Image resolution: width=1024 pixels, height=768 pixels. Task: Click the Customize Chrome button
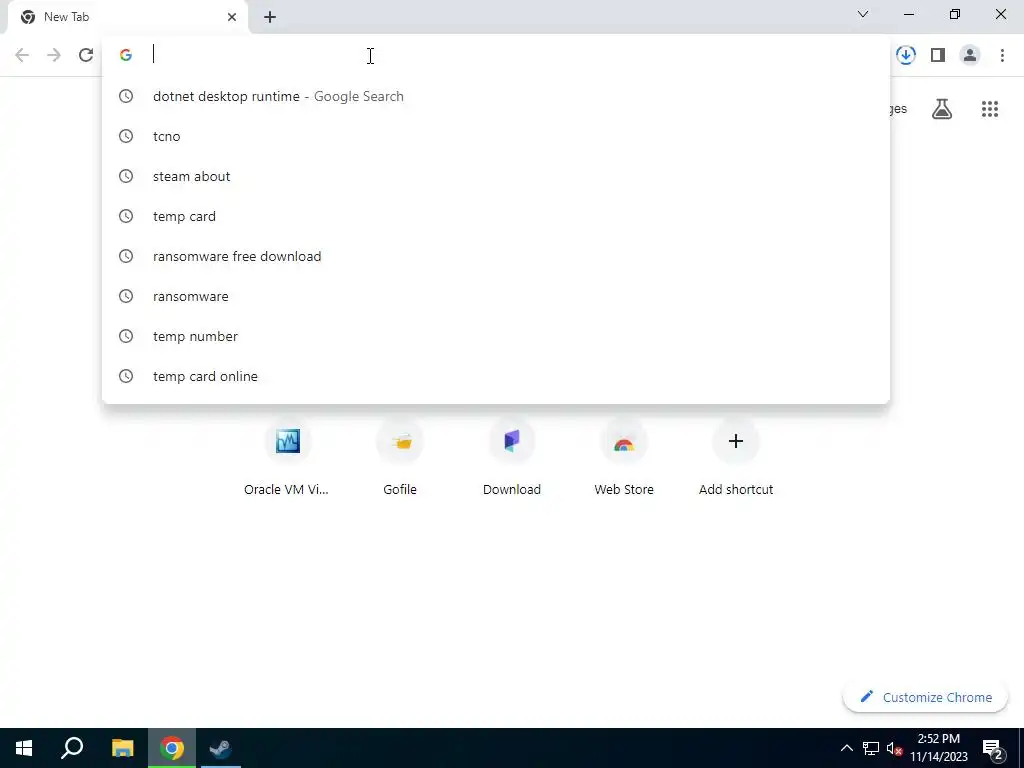925,697
